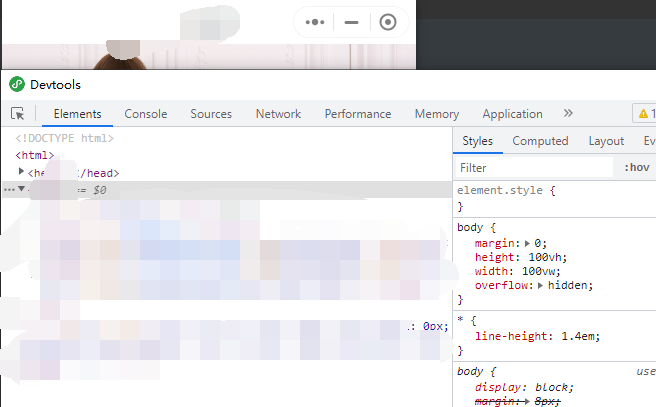Click the ellipsis on selected DOM row
The image size is (656, 407).
(x=9, y=190)
